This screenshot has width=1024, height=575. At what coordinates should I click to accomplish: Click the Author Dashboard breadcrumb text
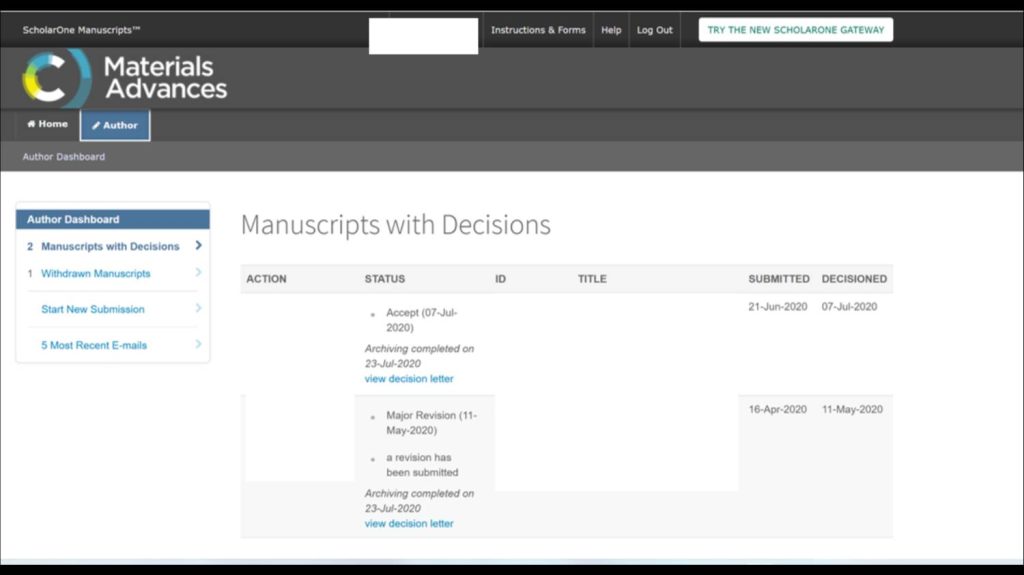pyautogui.click(x=63, y=157)
